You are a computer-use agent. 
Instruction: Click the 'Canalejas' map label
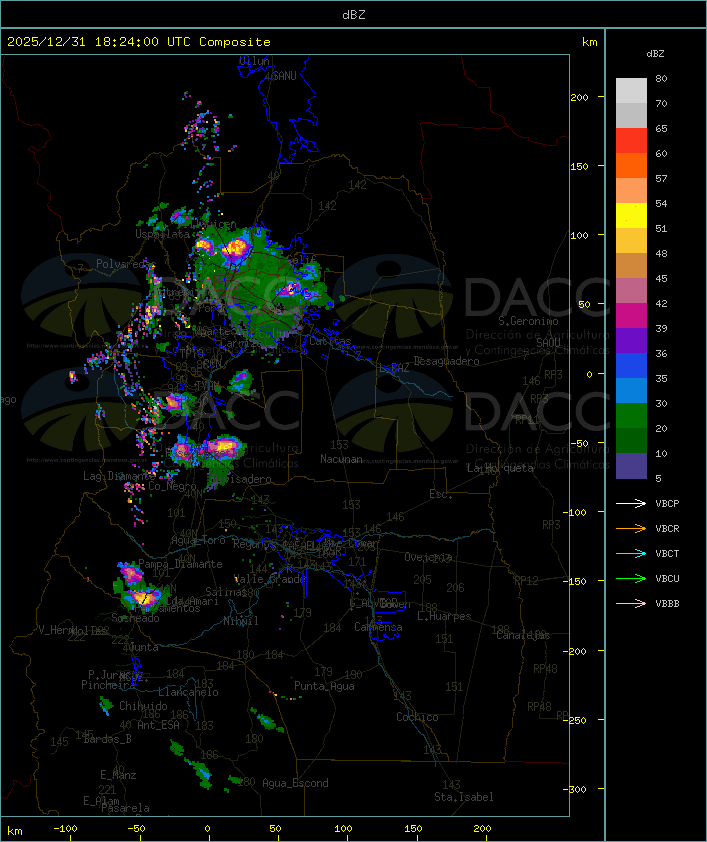523,635
